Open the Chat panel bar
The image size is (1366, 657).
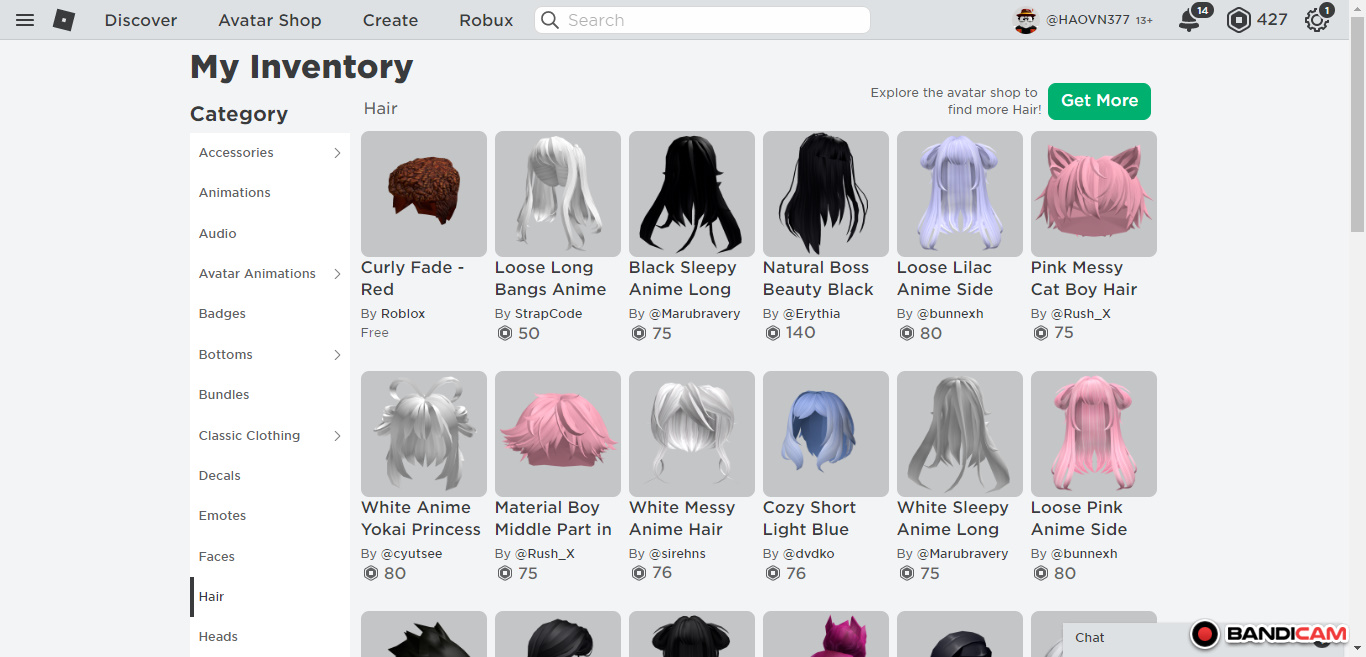coord(1120,638)
